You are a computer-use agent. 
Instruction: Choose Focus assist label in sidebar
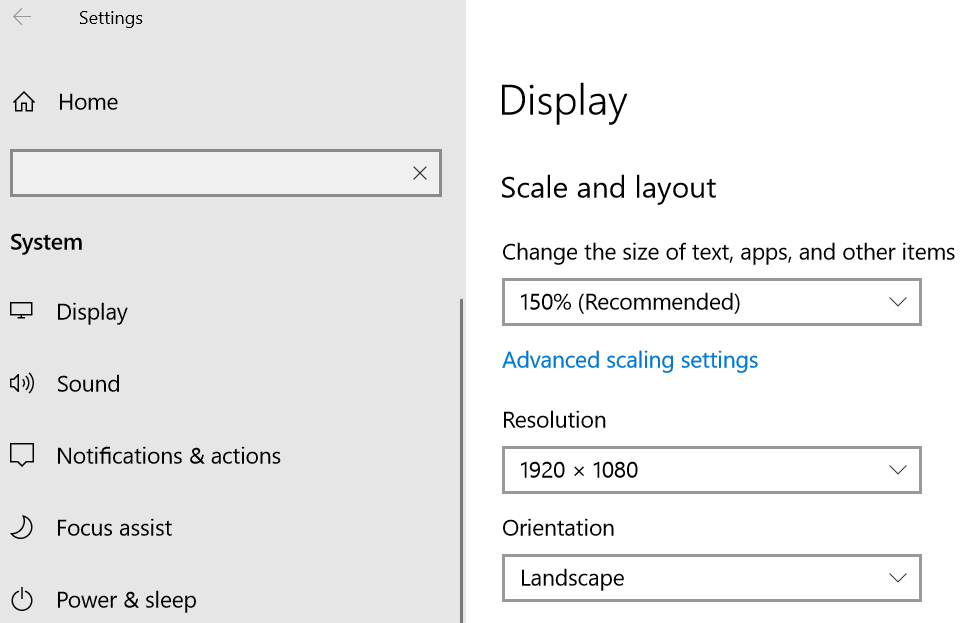(114, 528)
